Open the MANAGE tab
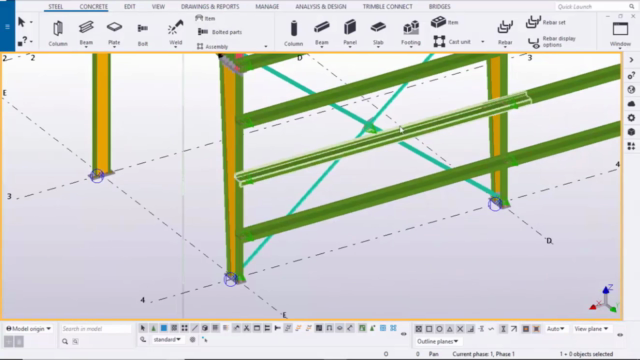640x360 pixels. 267,7
